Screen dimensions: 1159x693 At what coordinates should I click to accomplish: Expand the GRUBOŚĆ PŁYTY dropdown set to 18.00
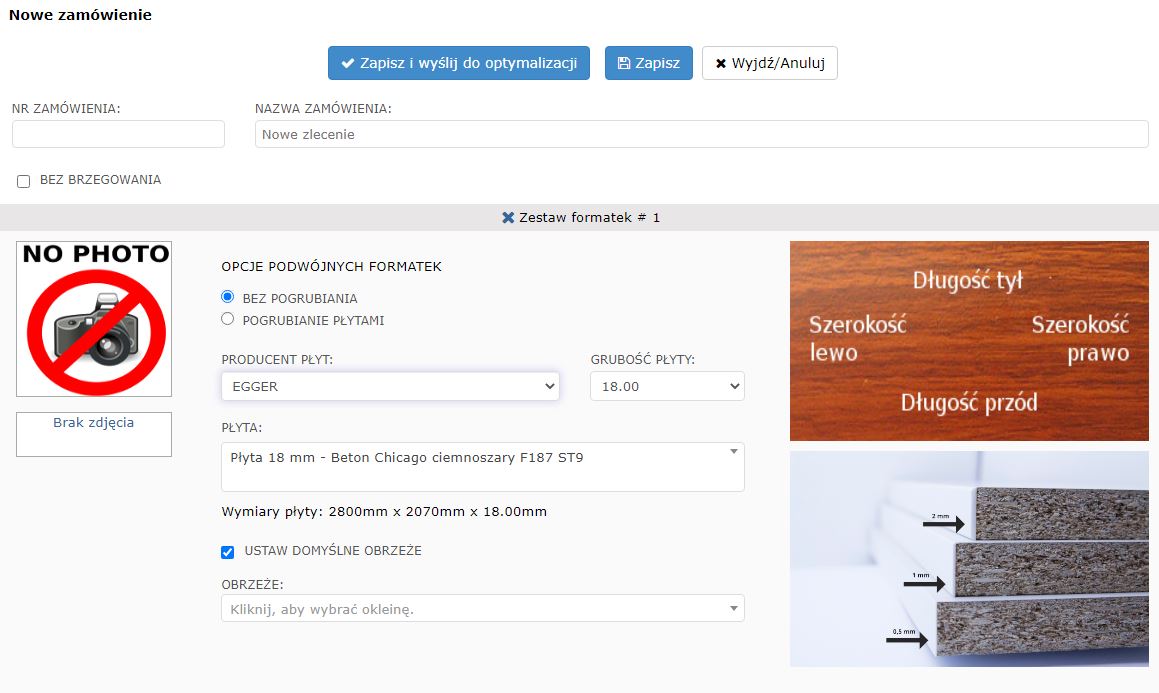[667, 386]
